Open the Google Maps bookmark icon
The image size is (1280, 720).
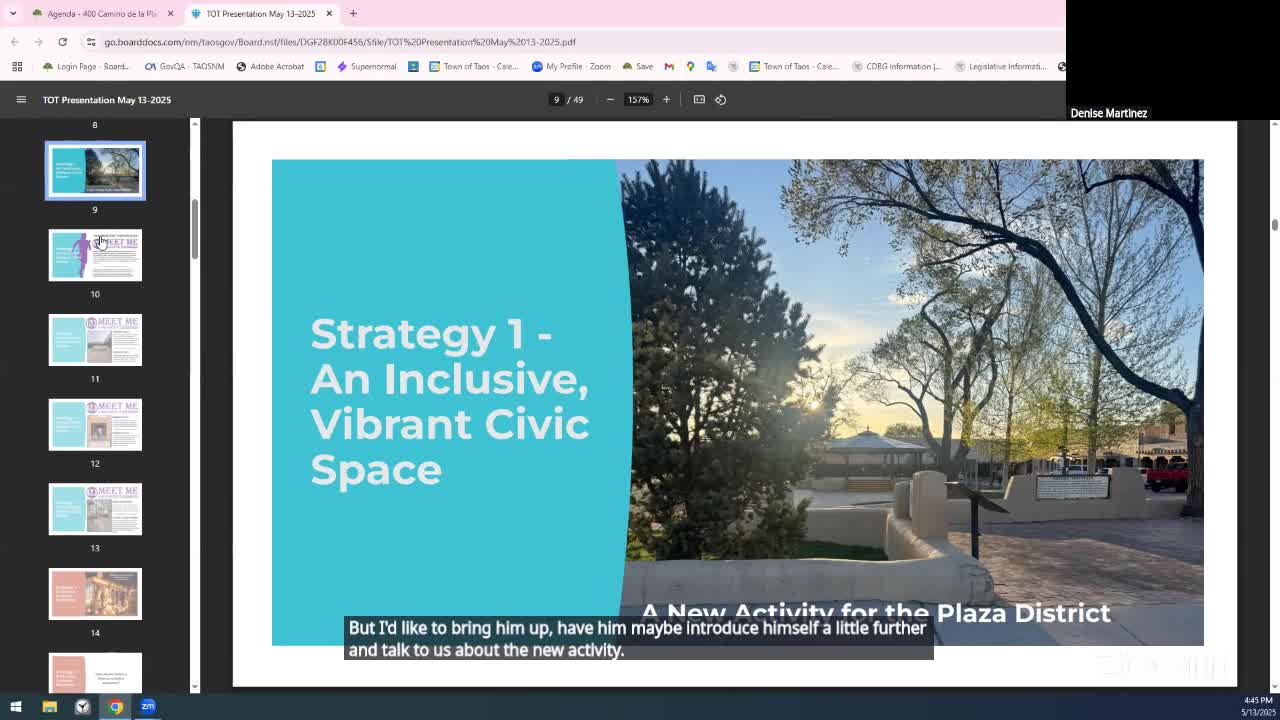click(690, 66)
